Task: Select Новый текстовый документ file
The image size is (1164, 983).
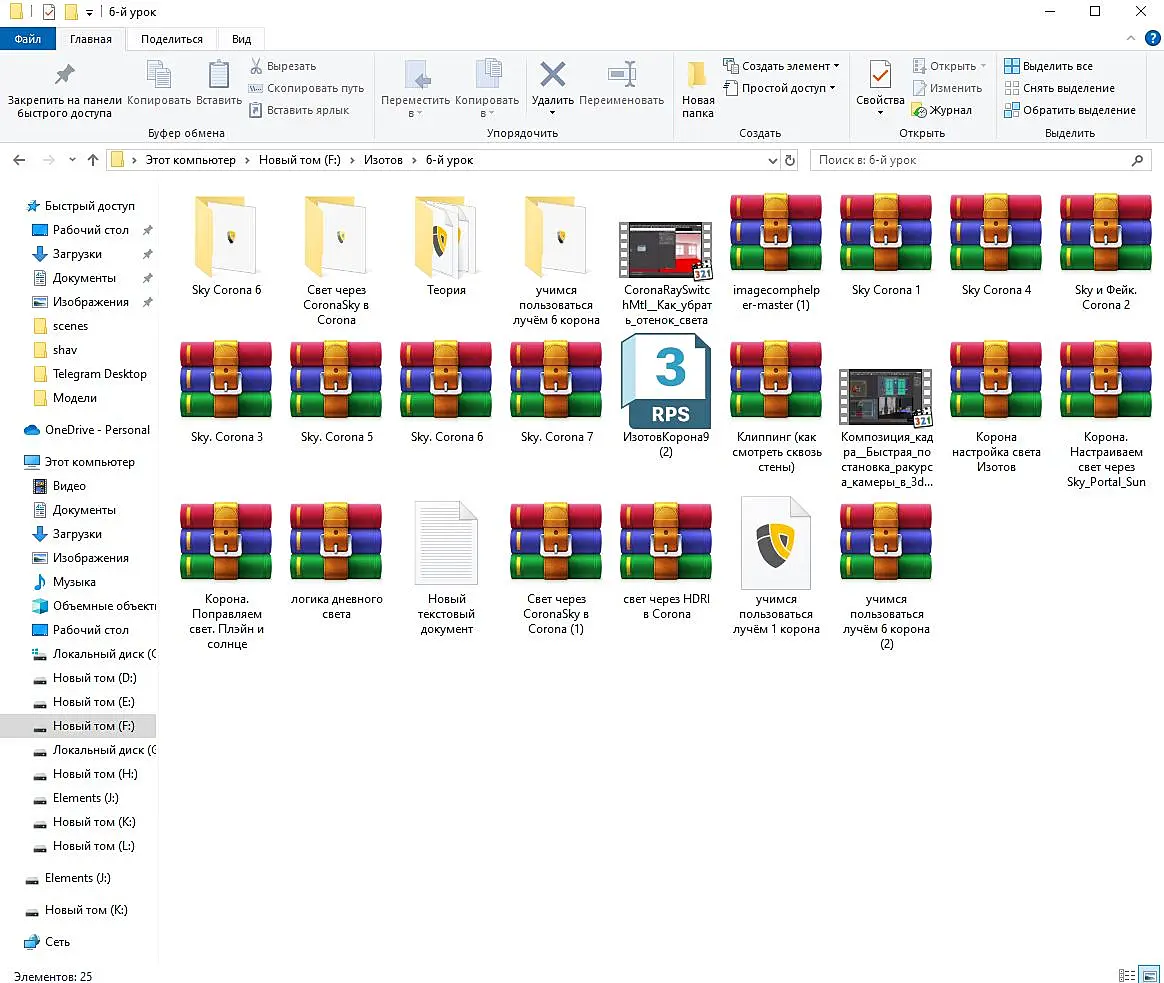Action: click(x=446, y=568)
